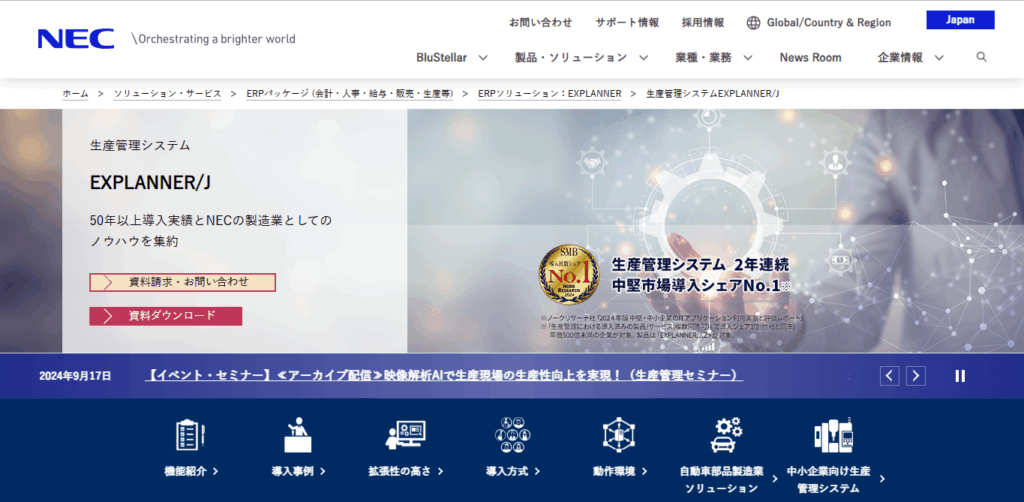Open the 業種・業務 menu
The image size is (1024, 502).
click(x=703, y=57)
